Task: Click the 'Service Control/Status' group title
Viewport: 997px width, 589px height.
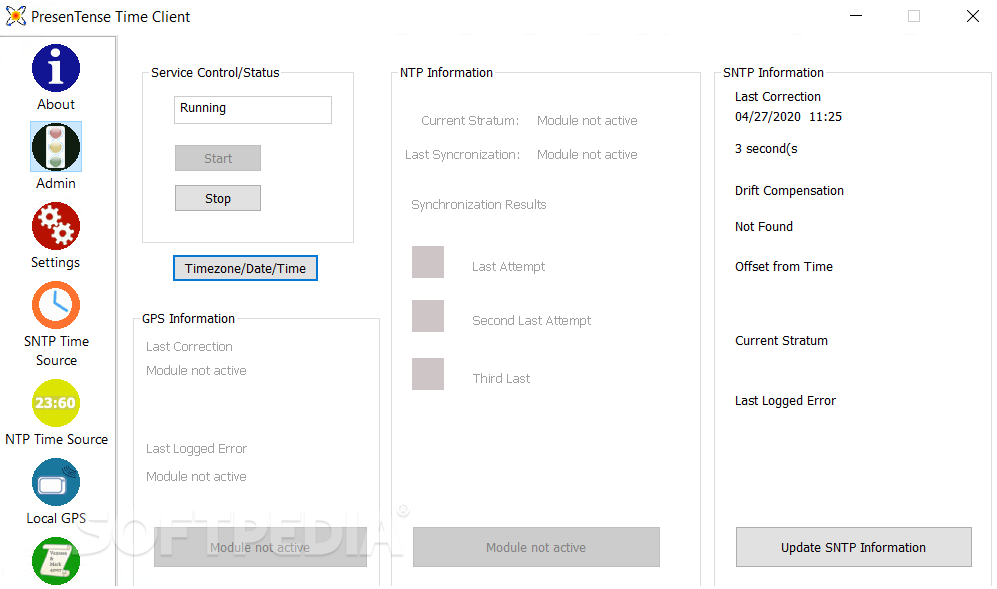Action: pos(215,73)
